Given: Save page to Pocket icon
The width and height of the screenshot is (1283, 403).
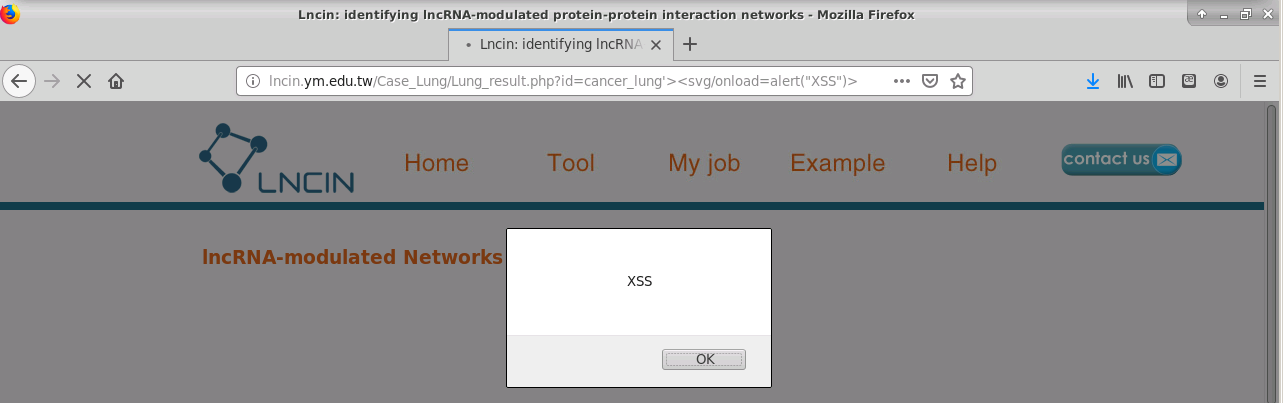Looking at the screenshot, I should (929, 81).
